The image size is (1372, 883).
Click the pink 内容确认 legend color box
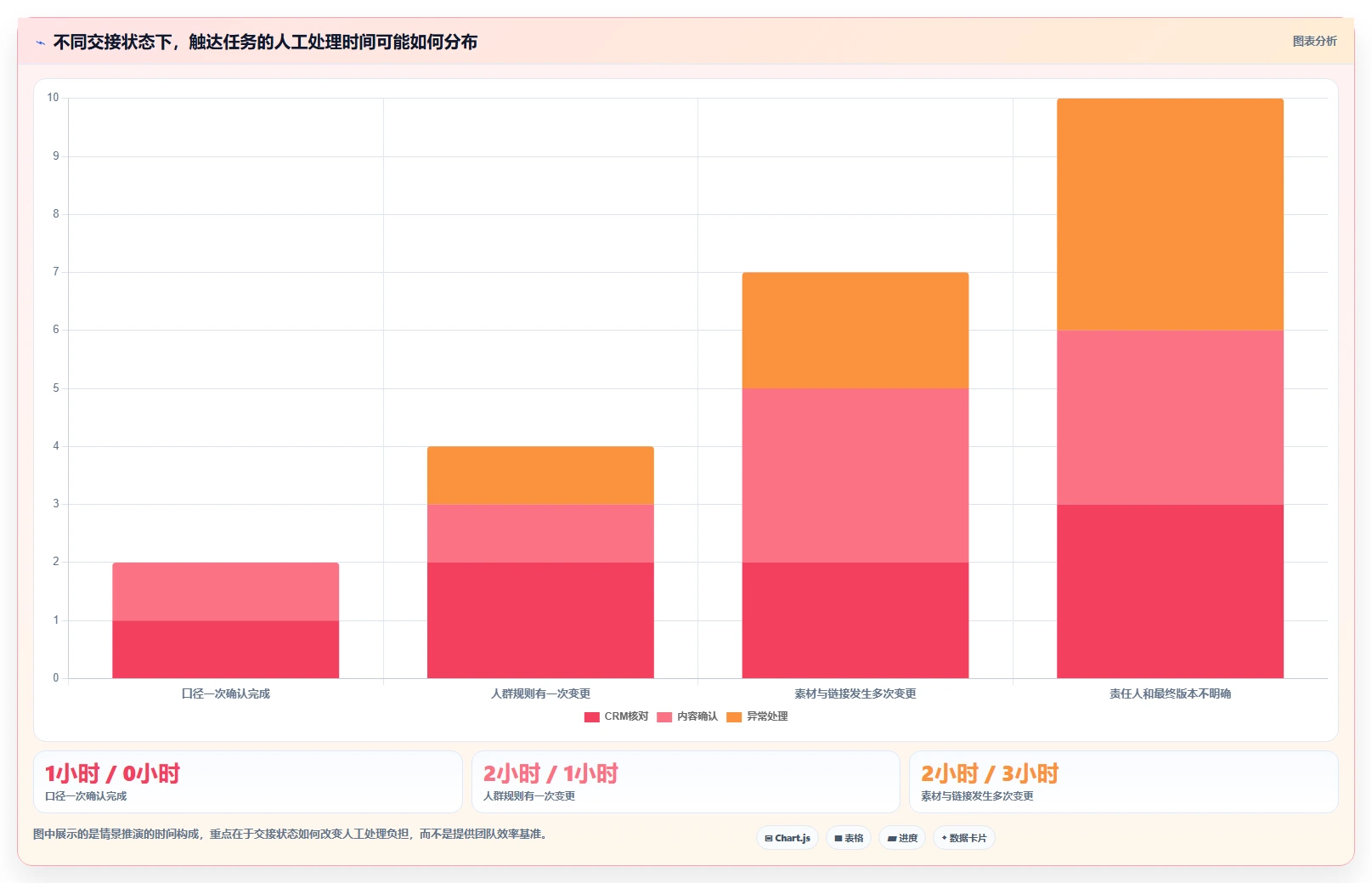click(664, 716)
